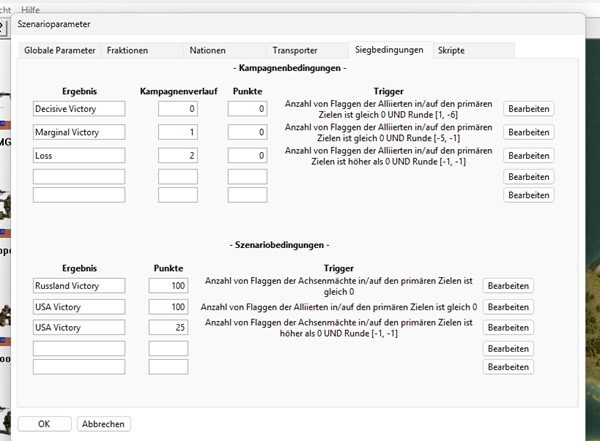
Task: Click Punkte field in Russland Victory row
Action: 168,286
